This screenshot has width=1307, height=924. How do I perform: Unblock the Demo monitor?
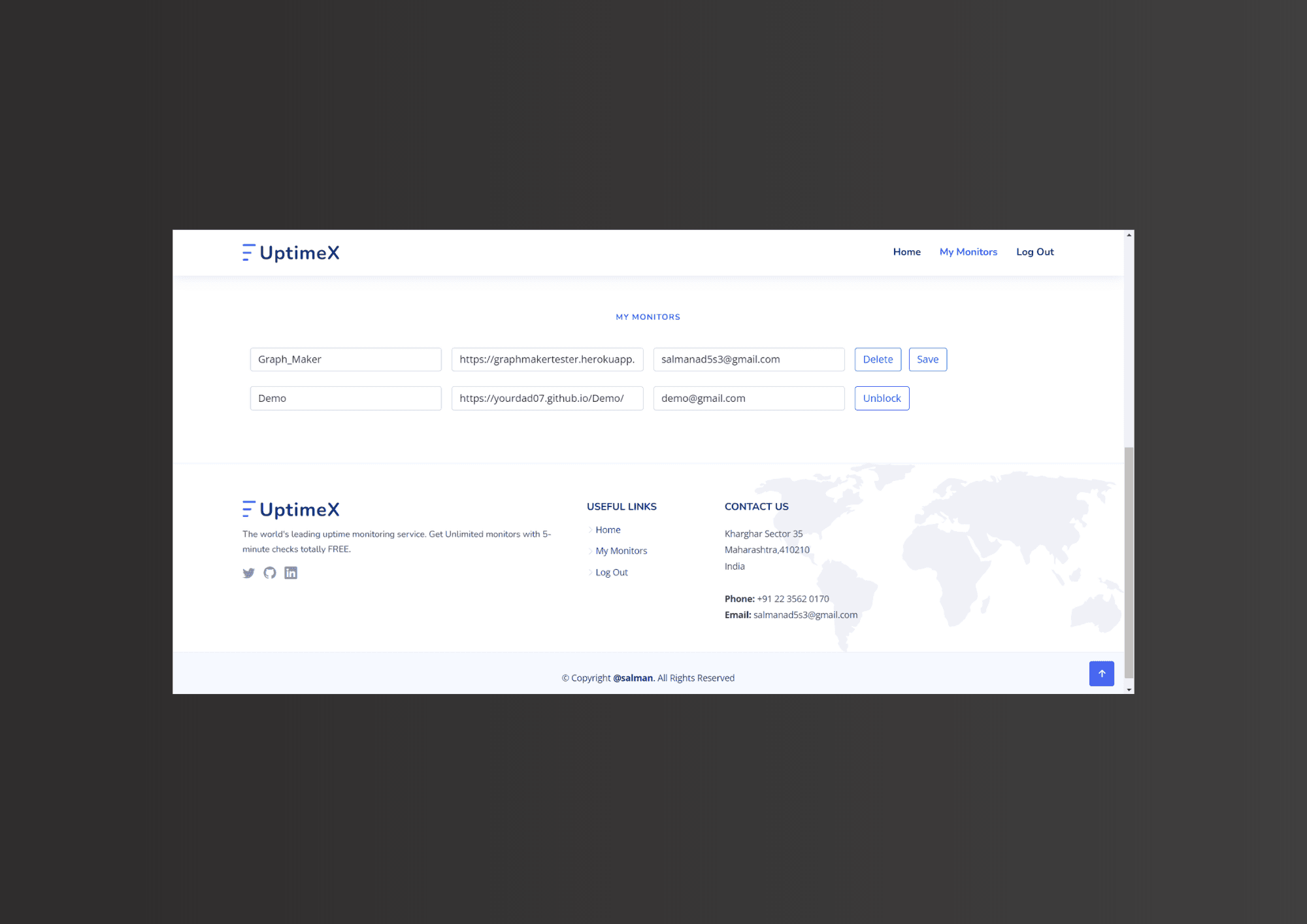pyautogui.click(x=882, y=398)
